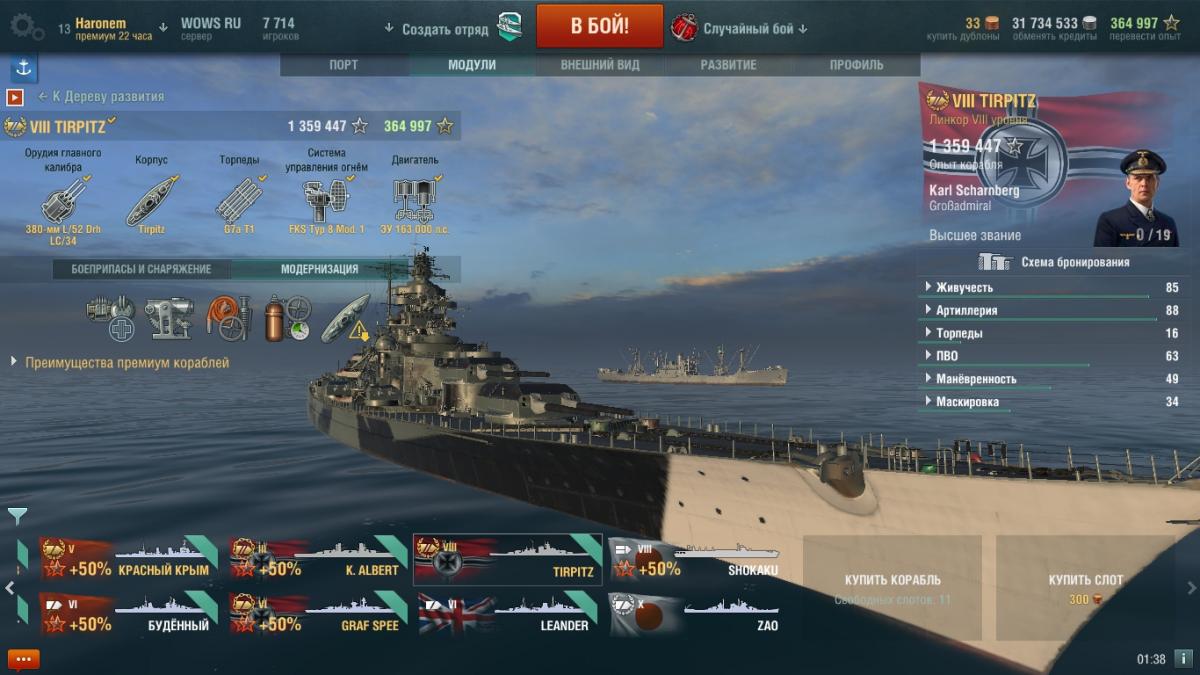Open the anchor port icon

pyautogui.click(x=24, y=69)
